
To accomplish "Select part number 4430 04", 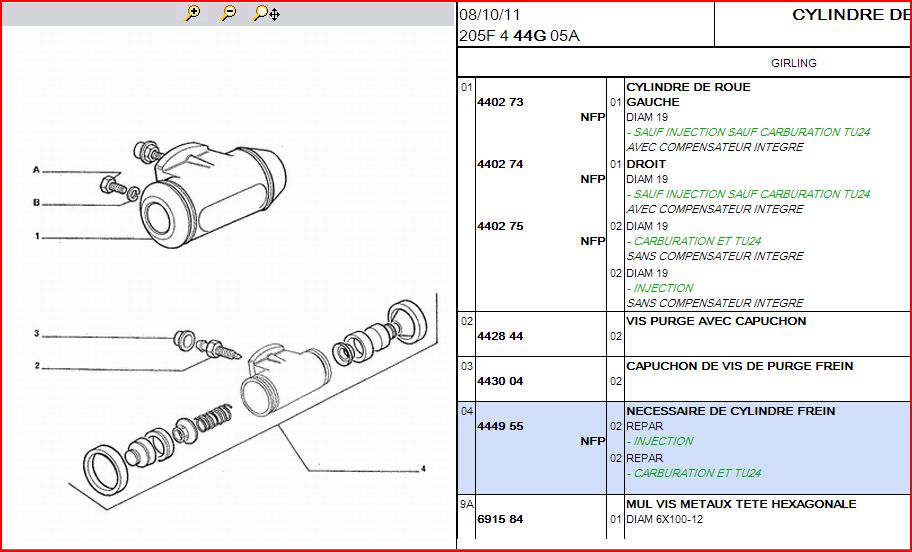I will pyautogui.click(x=500, y=381).
